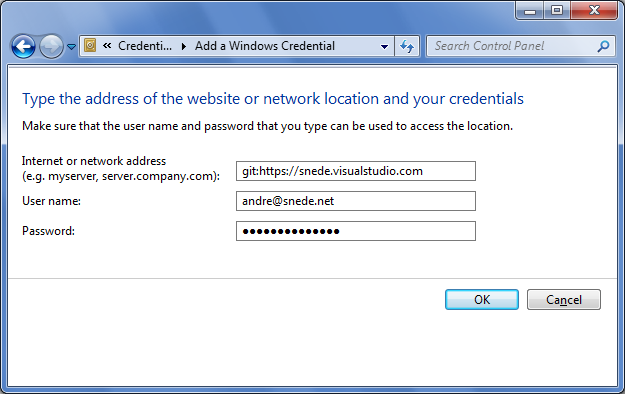
Task: Open the address bar history dropdown
Action: (384, 47)
